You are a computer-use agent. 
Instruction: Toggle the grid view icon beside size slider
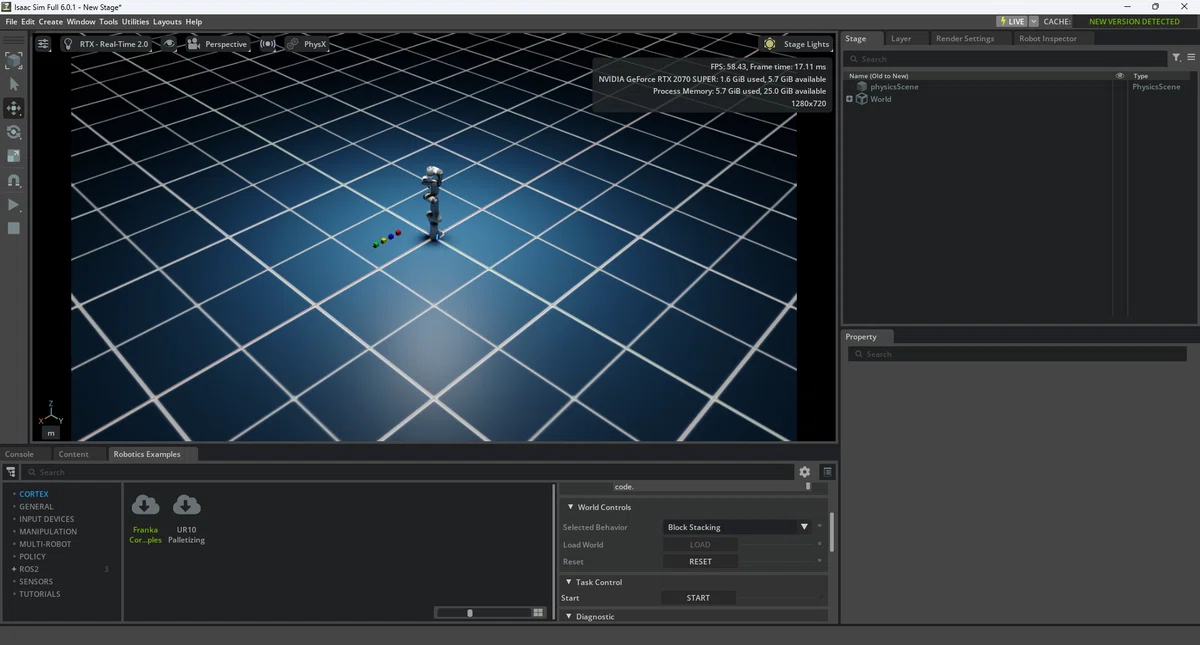[538, 612]
